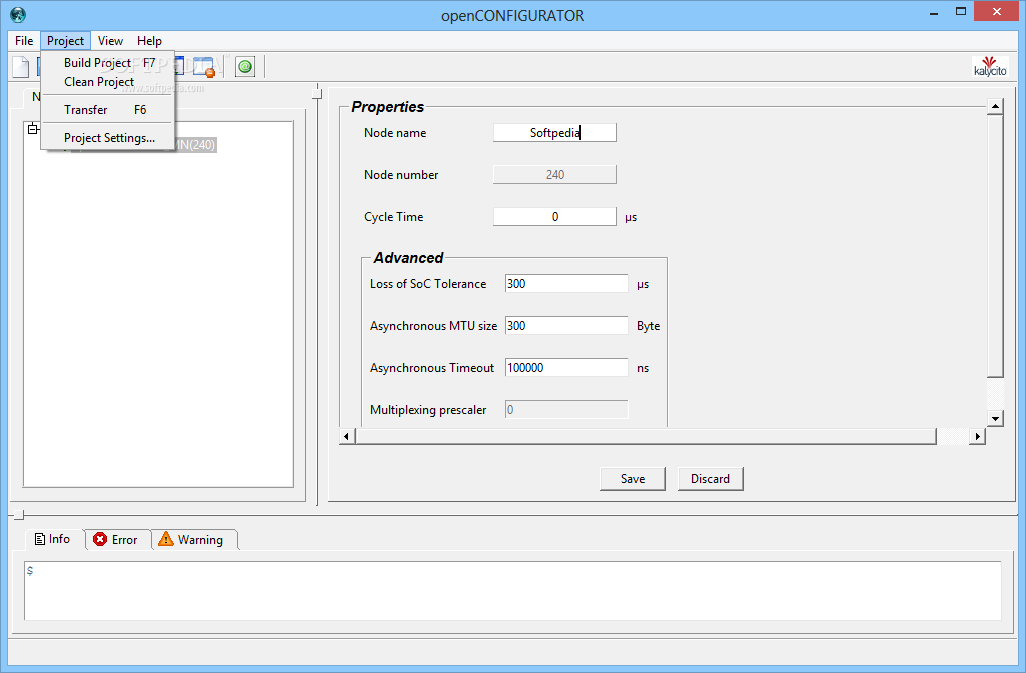The height and width of the screenshot is (673, 1026).
Task: Switch to the Error tab
Action: tap(117, 540)
